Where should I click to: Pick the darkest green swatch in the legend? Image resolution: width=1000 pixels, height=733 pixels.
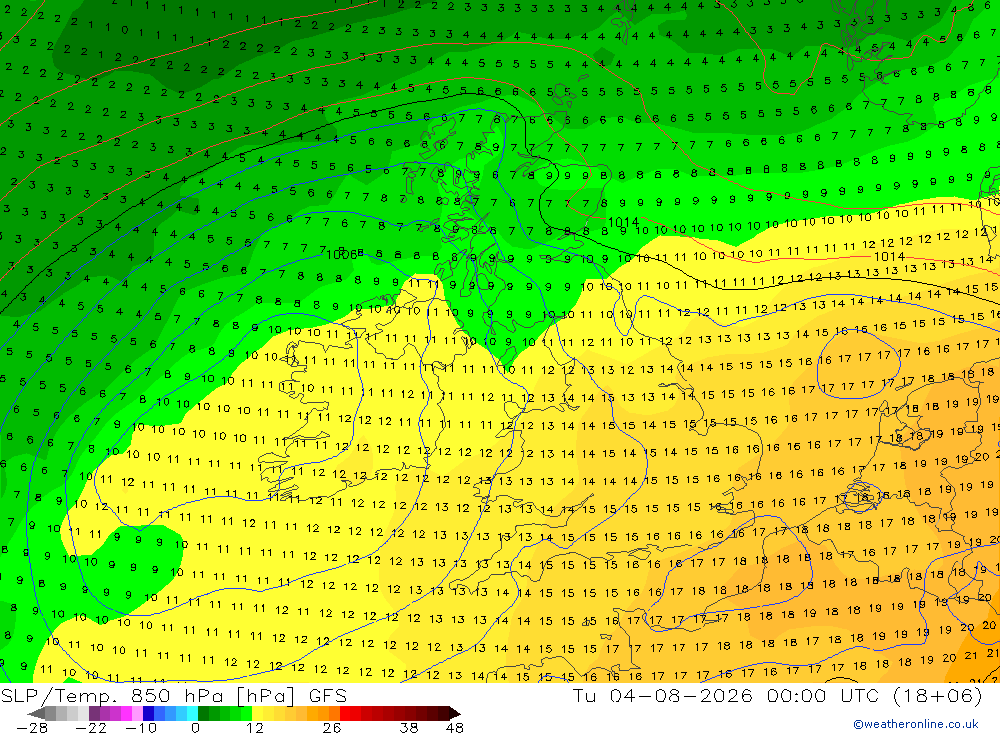[x=203, y=713]
